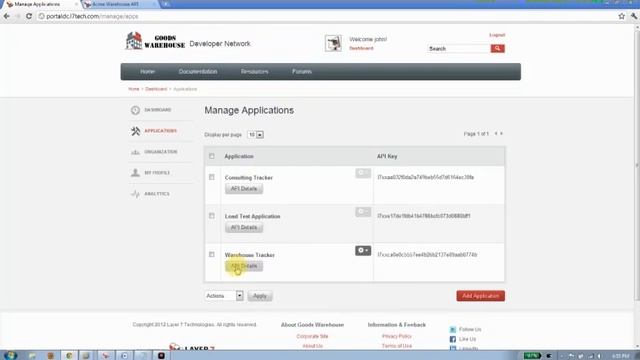Viewport: 640px width, 360px height.
Task: Open the Display per page dropdown
Action: click(256, 135)
